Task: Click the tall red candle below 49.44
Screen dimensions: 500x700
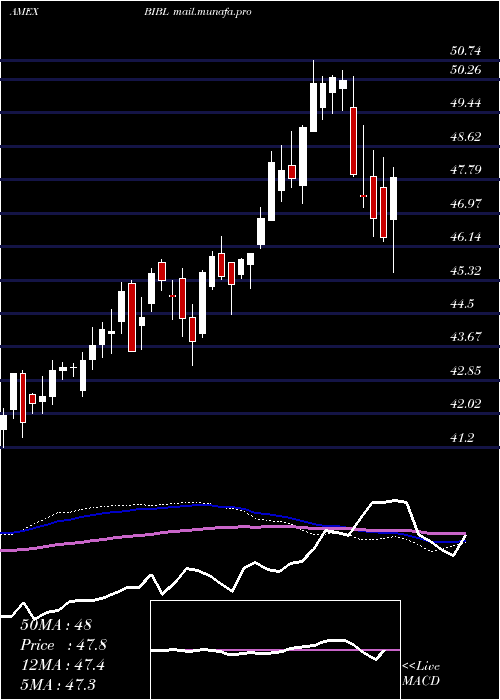Action: [354, 141]
